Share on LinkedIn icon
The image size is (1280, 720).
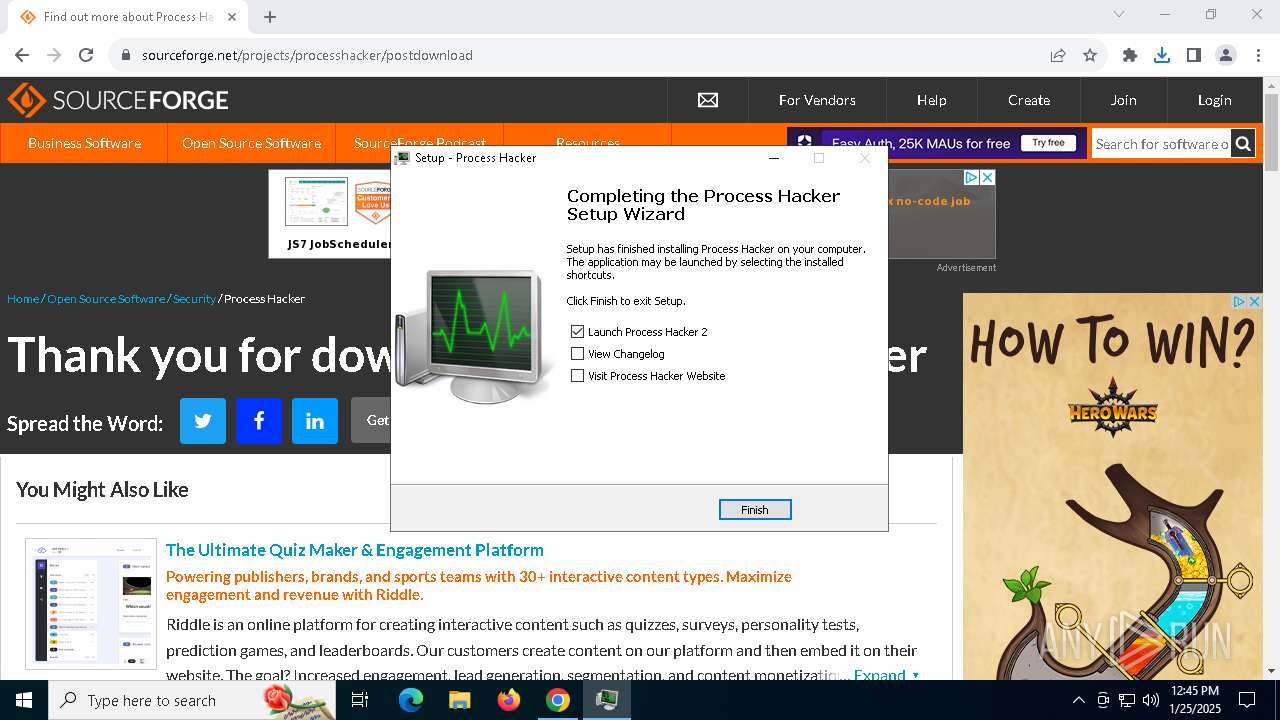coord(315,421)
